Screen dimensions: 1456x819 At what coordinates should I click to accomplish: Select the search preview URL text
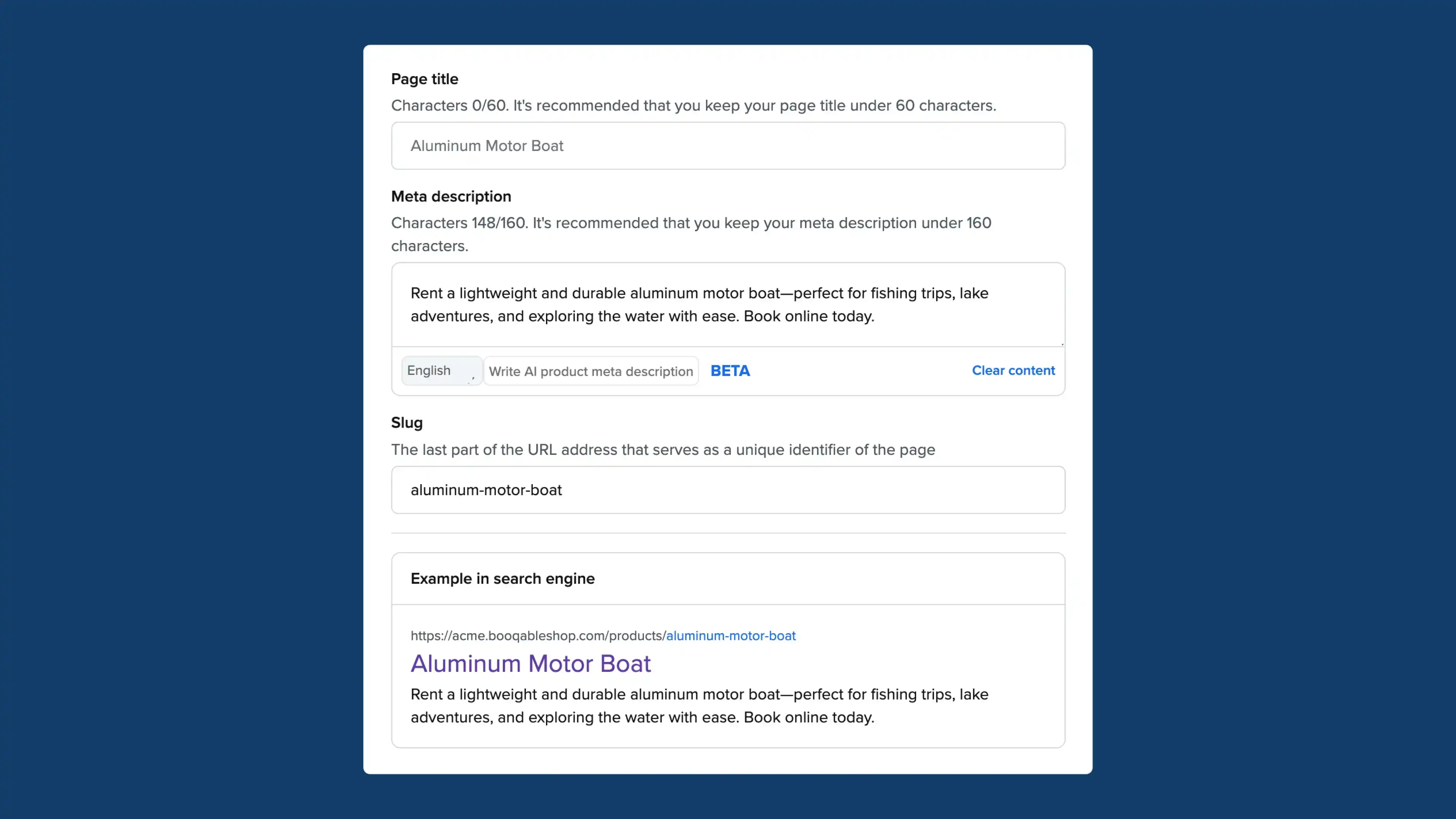point(602,635)
